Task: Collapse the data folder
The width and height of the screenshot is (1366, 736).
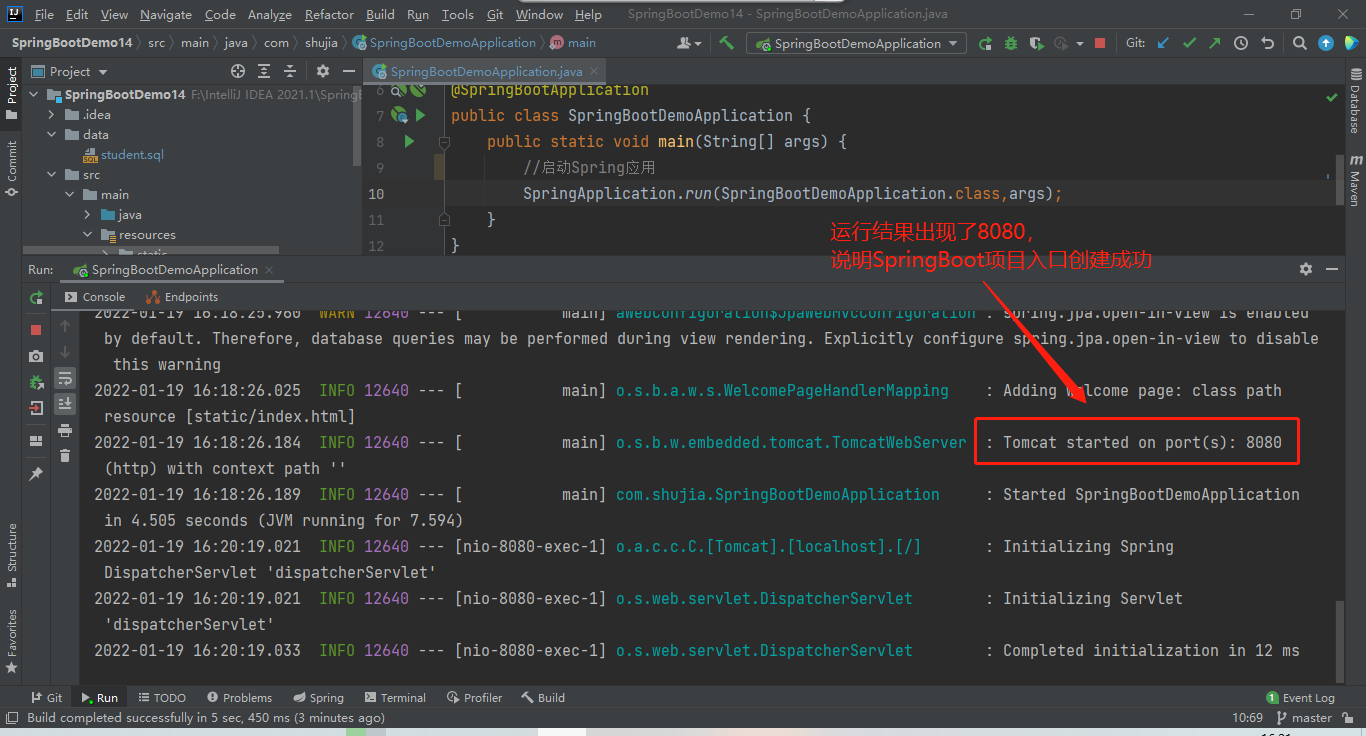Action: pyautogui.click(x=52, y=135)
